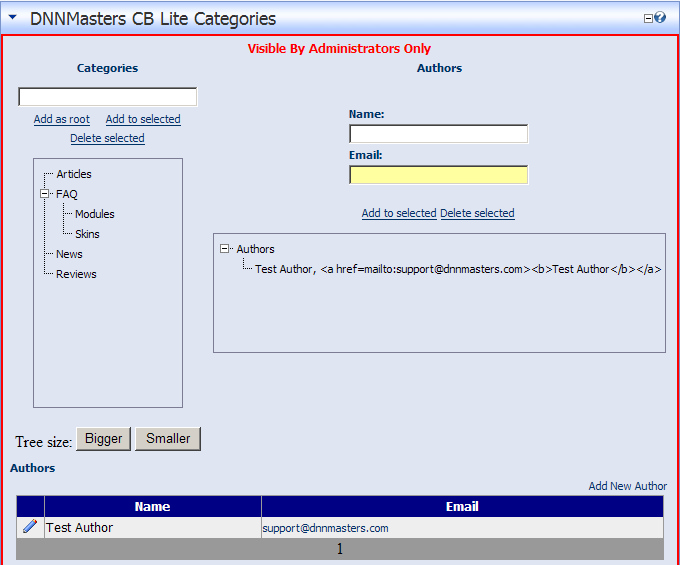Click the Name column header
680x565 pixels.
pos(152,506)
